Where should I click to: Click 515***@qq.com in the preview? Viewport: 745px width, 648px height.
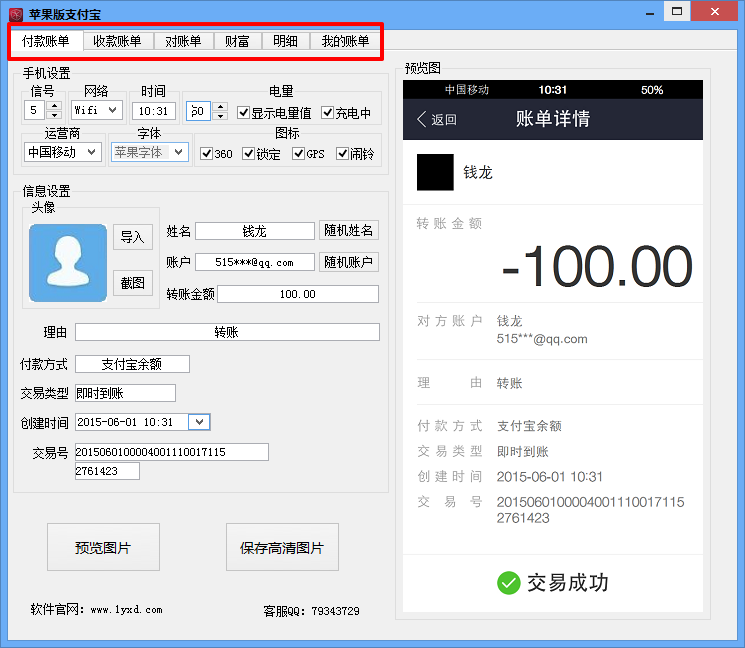pos(542,339)
